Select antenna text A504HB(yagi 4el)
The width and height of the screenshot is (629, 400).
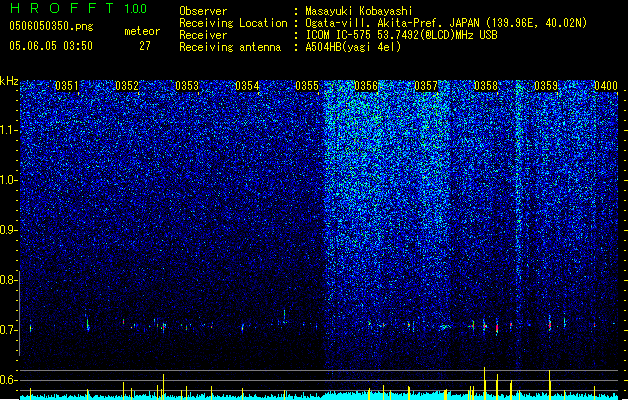[x=353, y=47]
